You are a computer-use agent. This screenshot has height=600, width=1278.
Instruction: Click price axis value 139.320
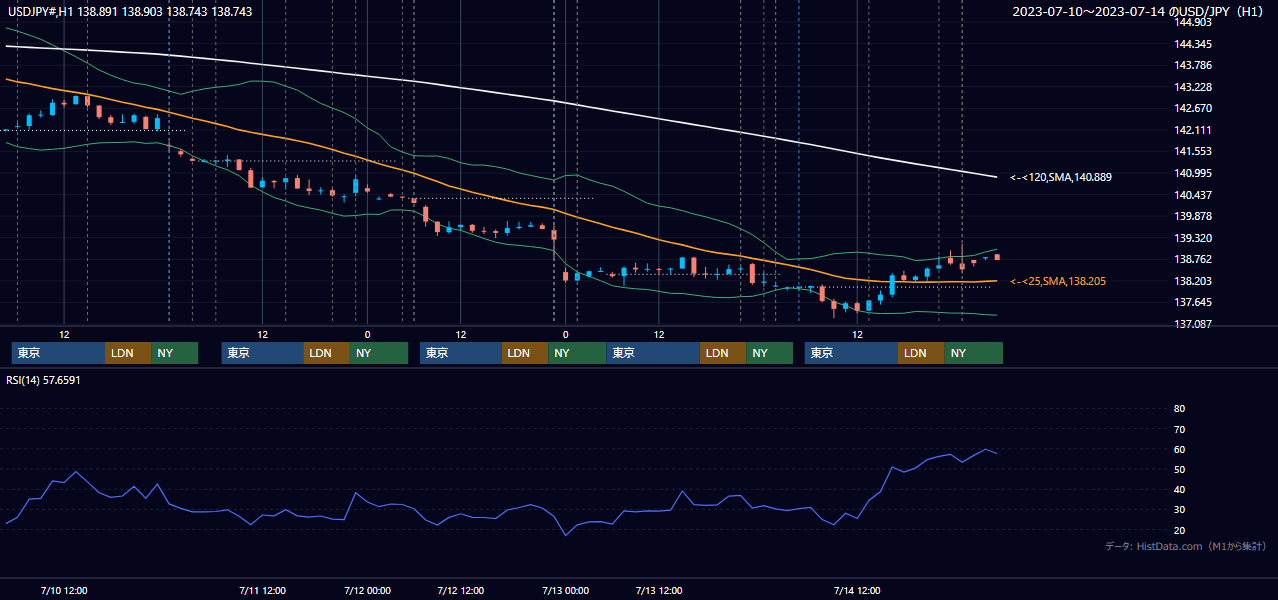click(x=1193, y=238)
